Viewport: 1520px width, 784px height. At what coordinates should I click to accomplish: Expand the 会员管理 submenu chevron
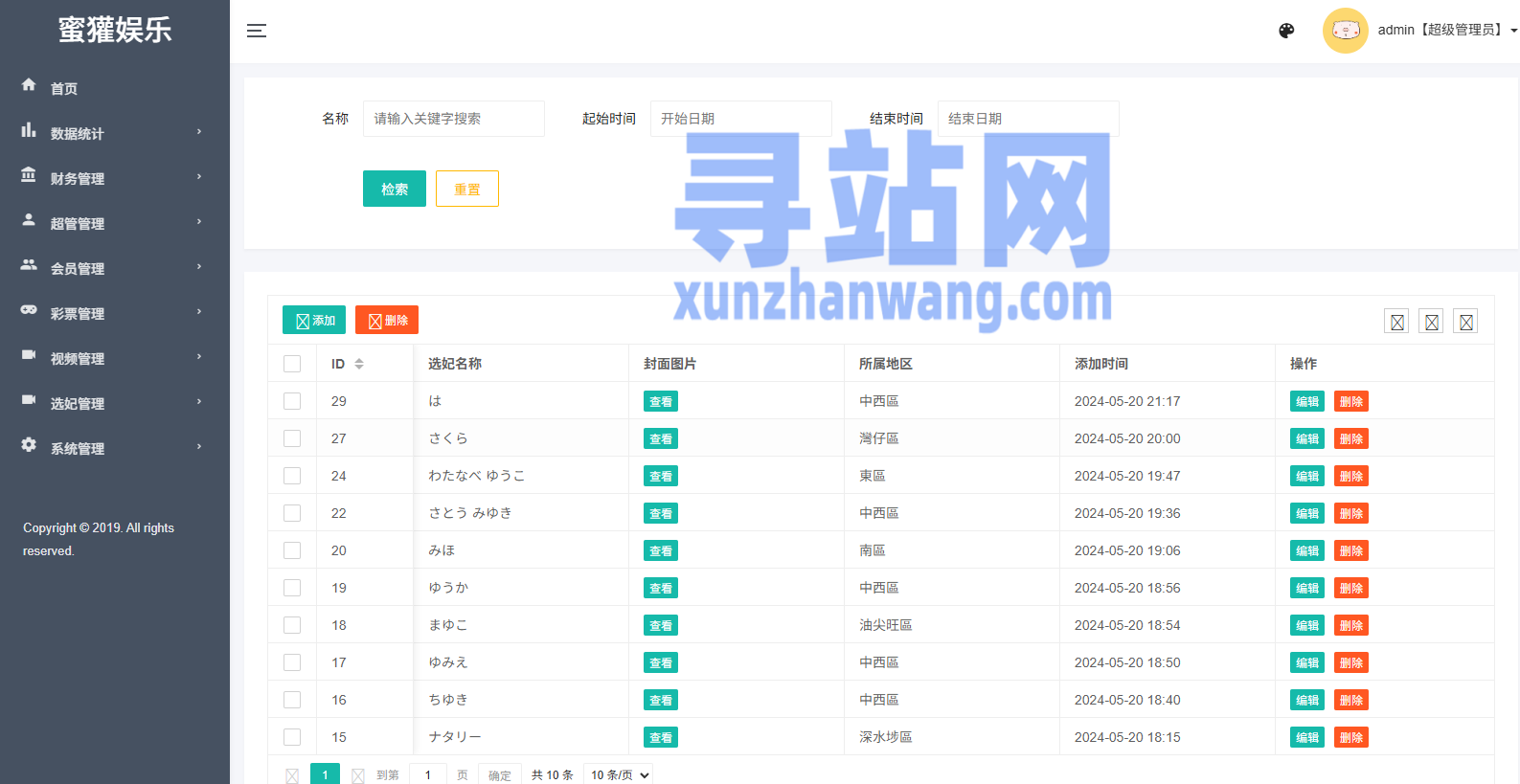click(199, 267)
